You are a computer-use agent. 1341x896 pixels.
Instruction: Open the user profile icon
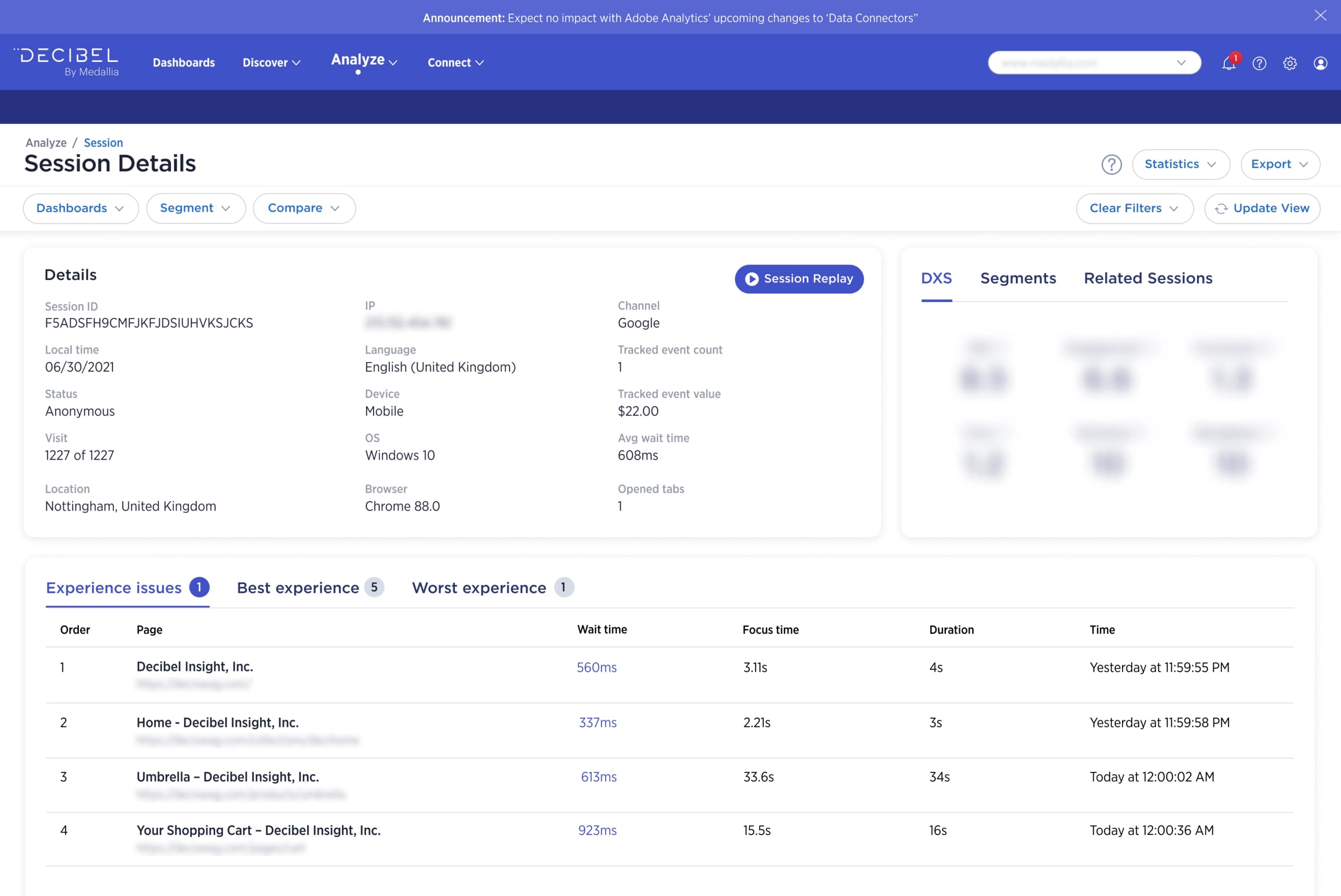[x=1321, y=63]
